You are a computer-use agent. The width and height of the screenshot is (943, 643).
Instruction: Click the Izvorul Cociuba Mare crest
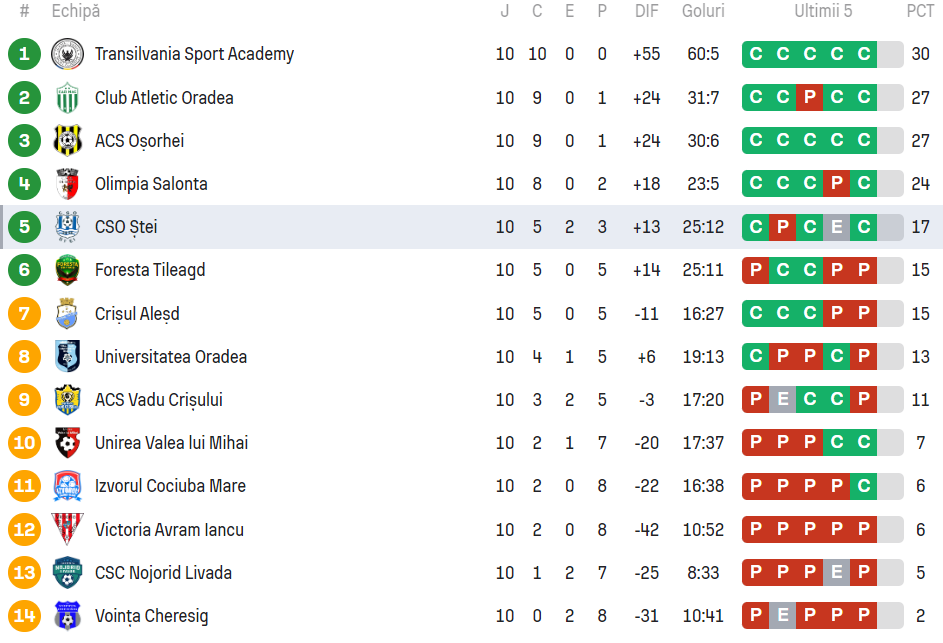coord(67,486)
